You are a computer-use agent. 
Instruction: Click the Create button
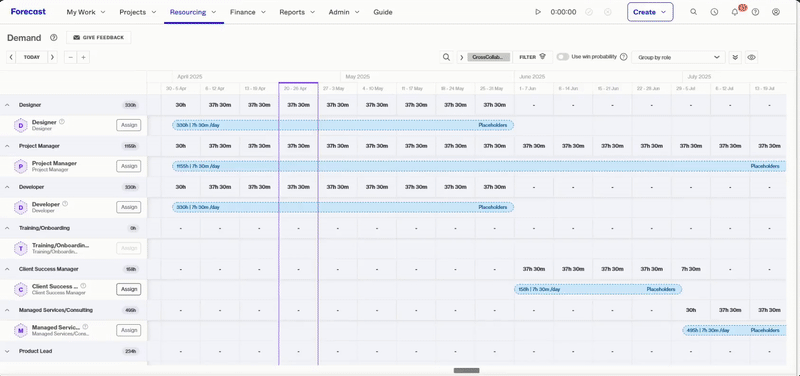650,12
